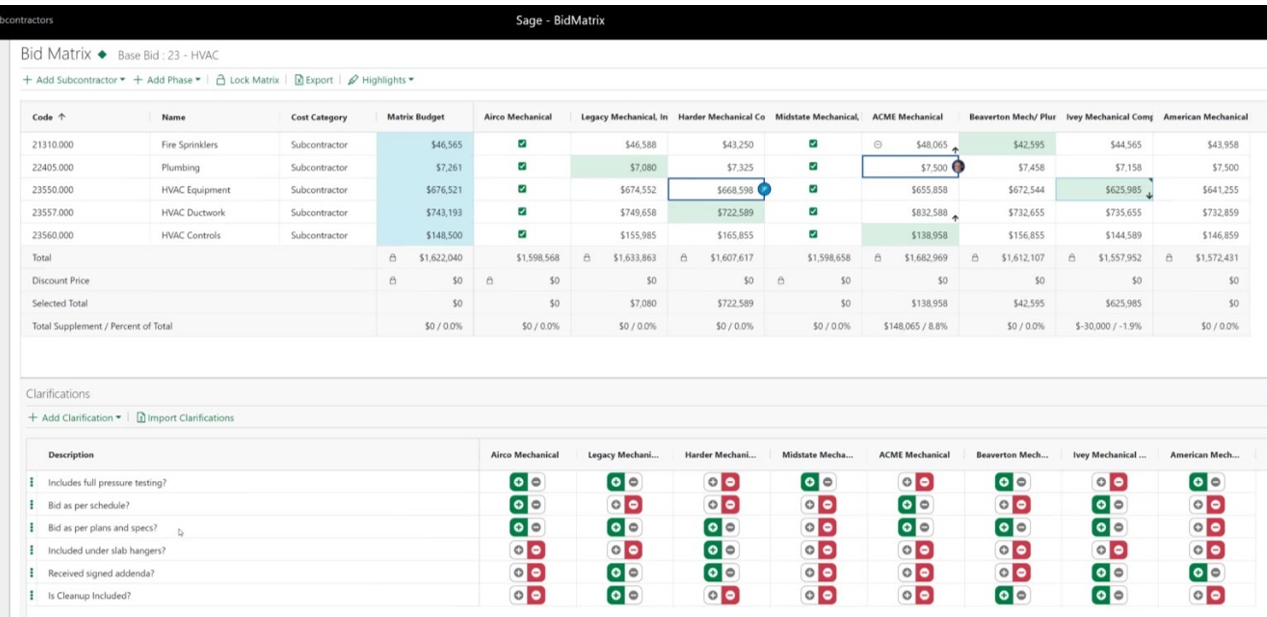
Task: Click the $743,193 Matrix Budget cell
Action: pos(425,212)
